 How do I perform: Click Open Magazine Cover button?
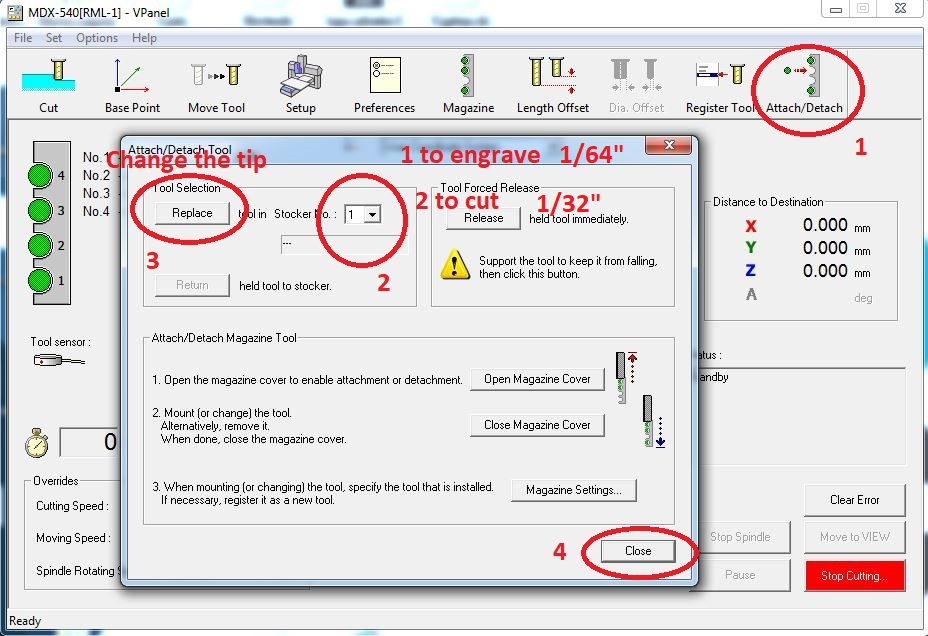(537, 379)
